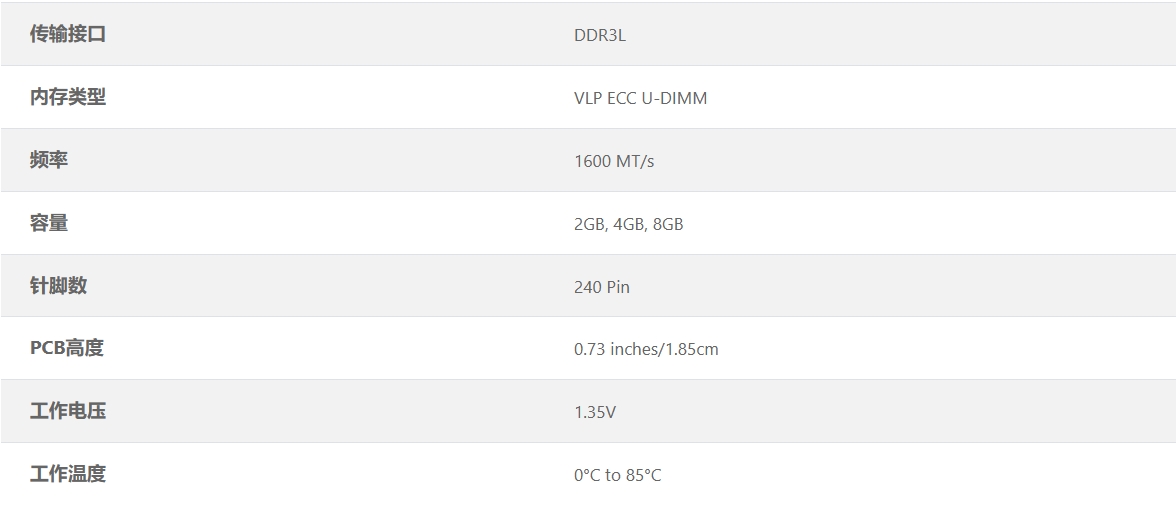Select the DDR3L value text
This screenshot has height=513, width=1176.
pyautogui.click(x=599, y=35)
